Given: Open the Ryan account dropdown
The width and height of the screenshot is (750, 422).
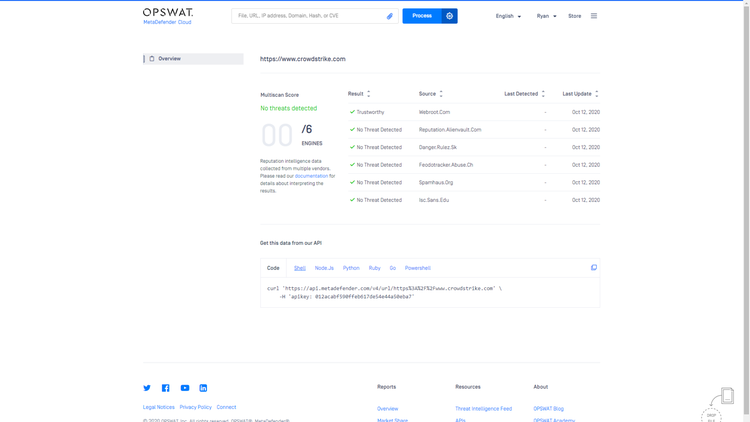Looking at the screenshot, I should [546, 16].
